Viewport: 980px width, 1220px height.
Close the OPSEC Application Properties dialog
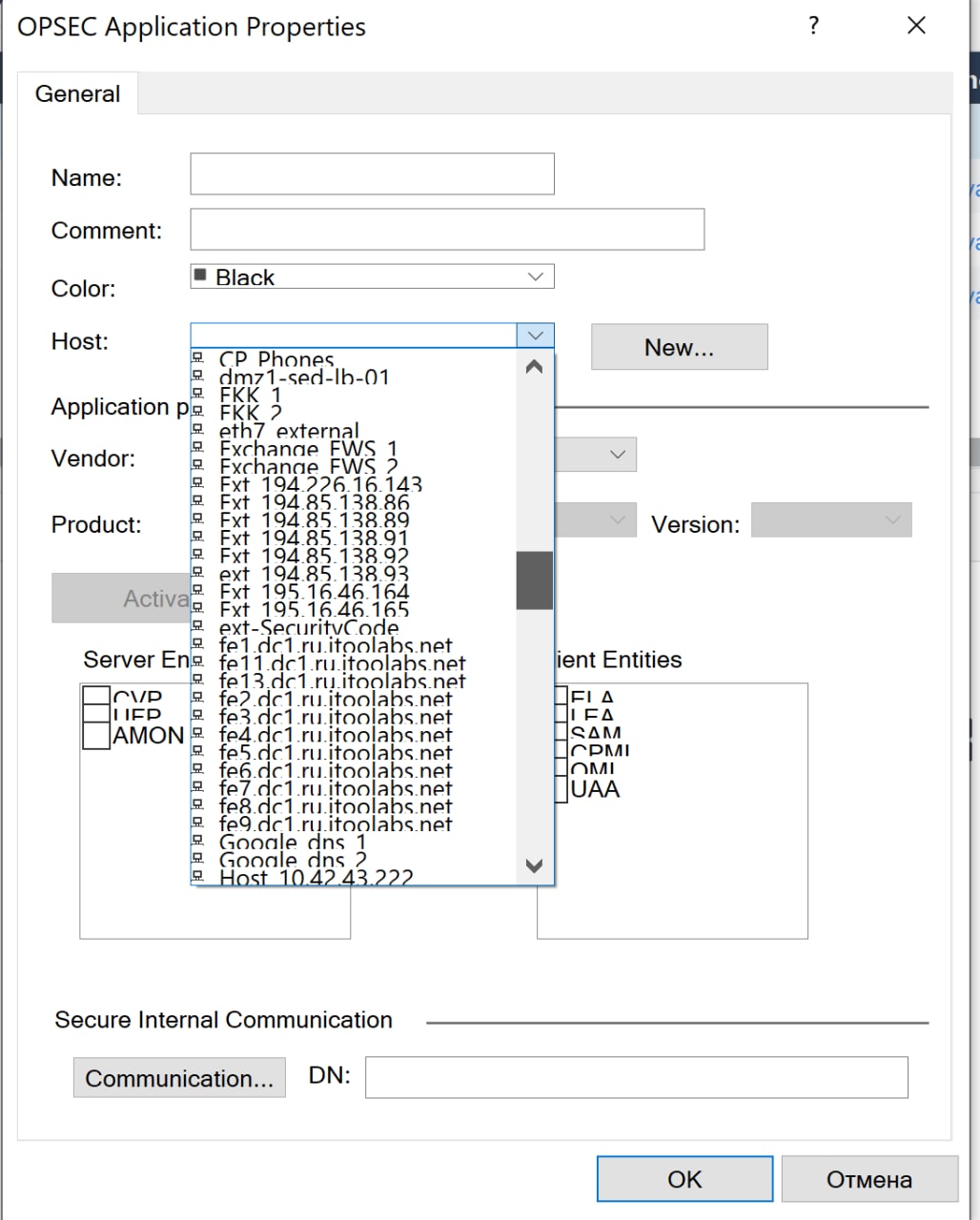pyautogui.click(x=916, y=26)
